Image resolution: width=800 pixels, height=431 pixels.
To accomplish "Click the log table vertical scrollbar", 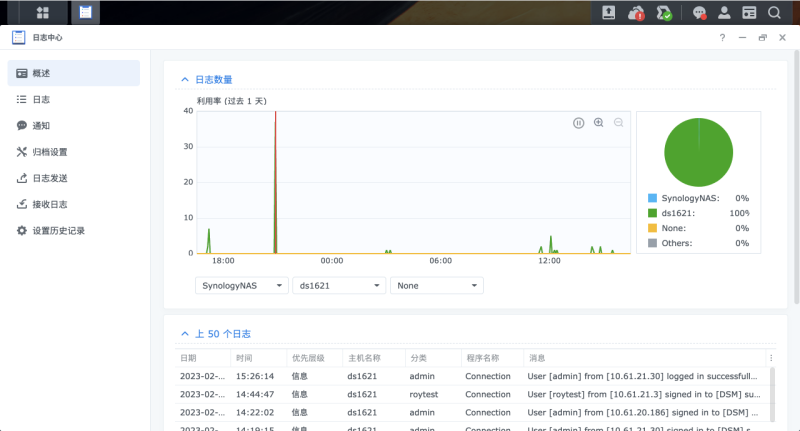I will pos(772,394).
